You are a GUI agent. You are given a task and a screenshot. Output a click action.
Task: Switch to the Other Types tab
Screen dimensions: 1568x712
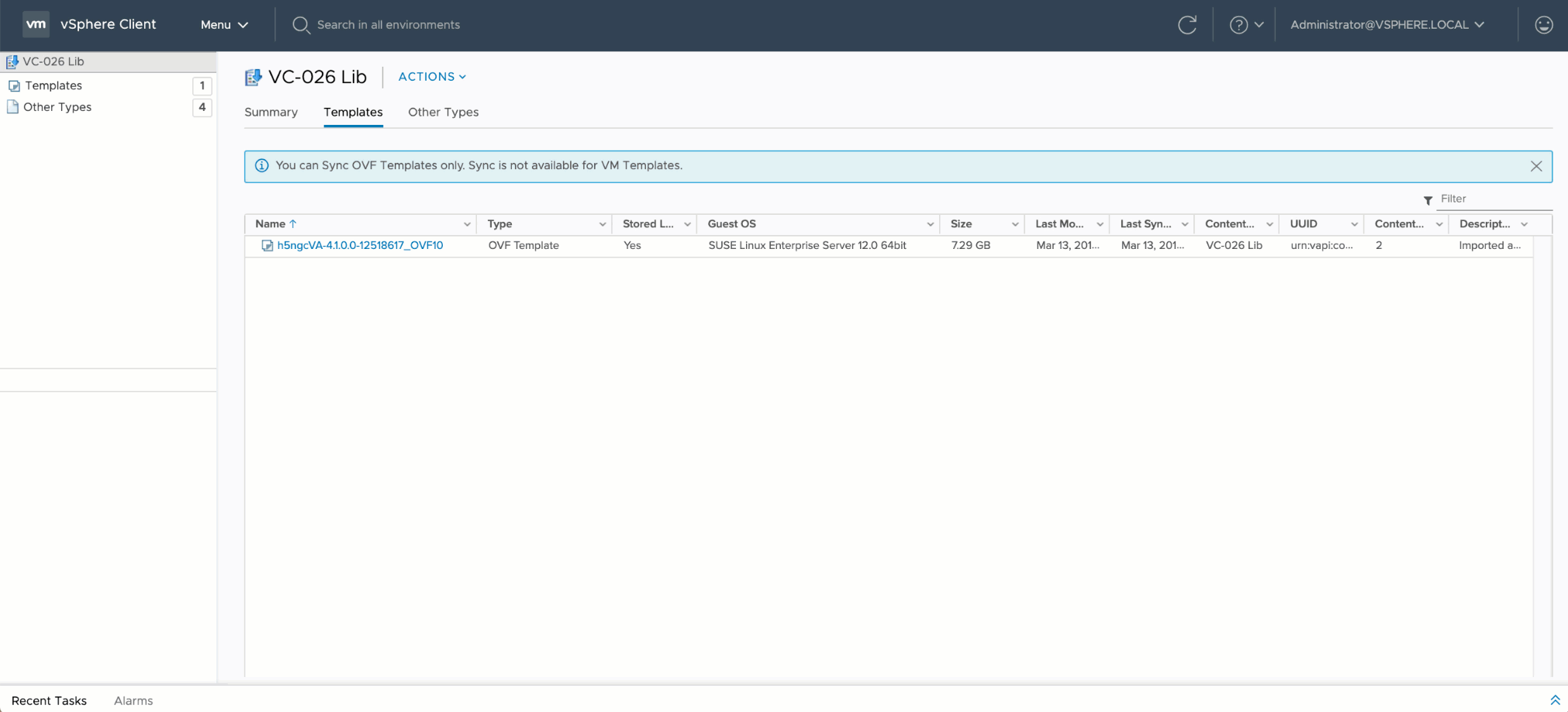tap(444, 112)
